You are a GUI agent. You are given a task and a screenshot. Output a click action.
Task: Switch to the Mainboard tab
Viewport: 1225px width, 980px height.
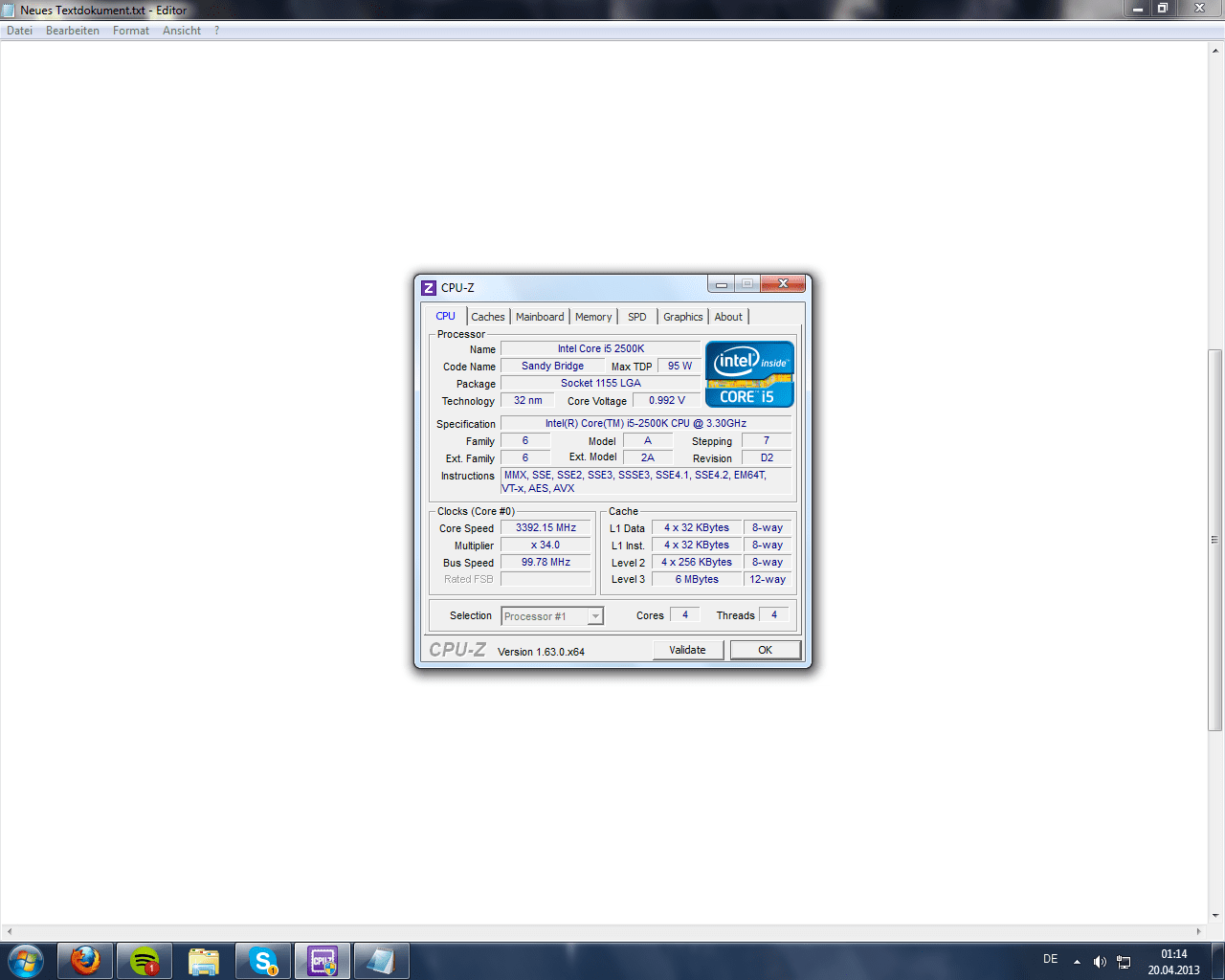(x=540, y=317)
